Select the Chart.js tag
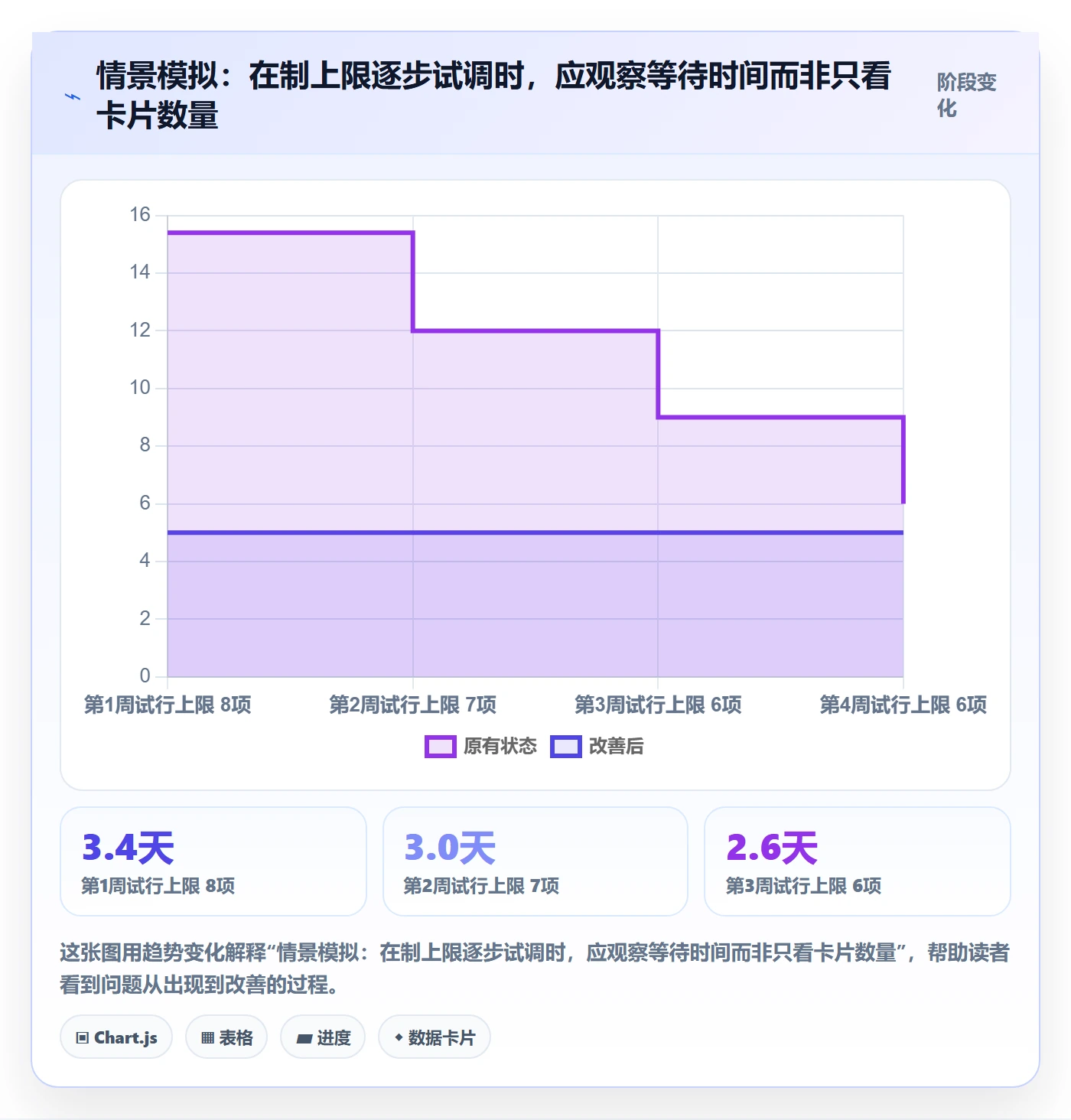The image size is (1071, 1120). pos(116,1037)
